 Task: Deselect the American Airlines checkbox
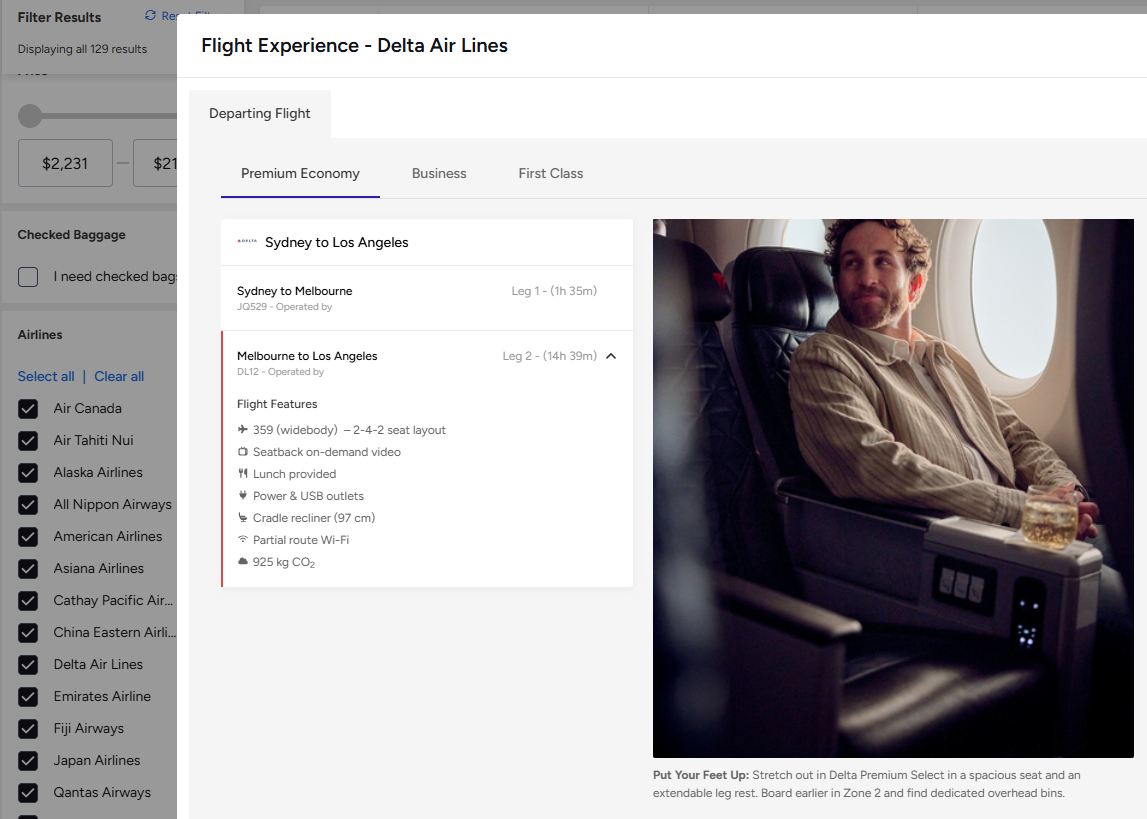coord(28,537)
